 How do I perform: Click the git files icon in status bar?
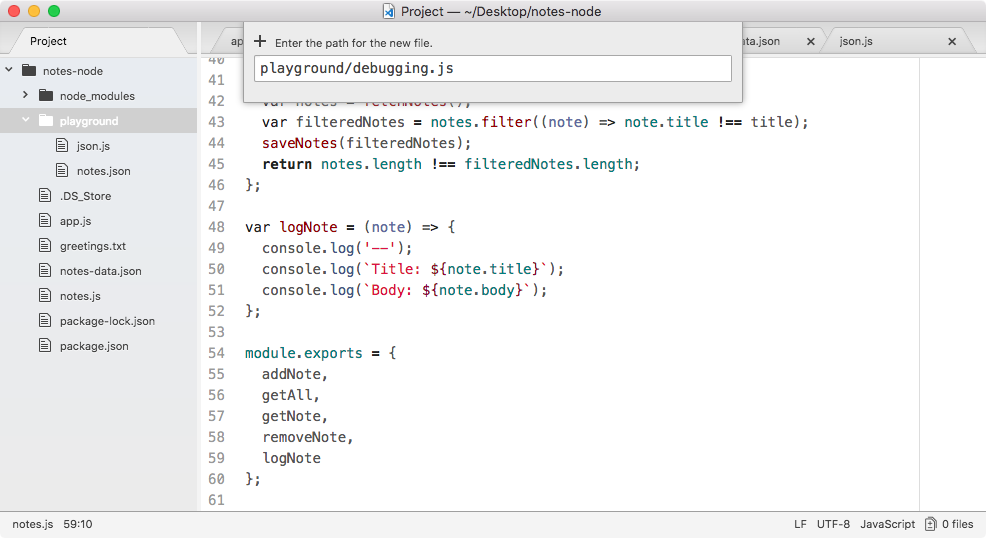coord(931,524)
